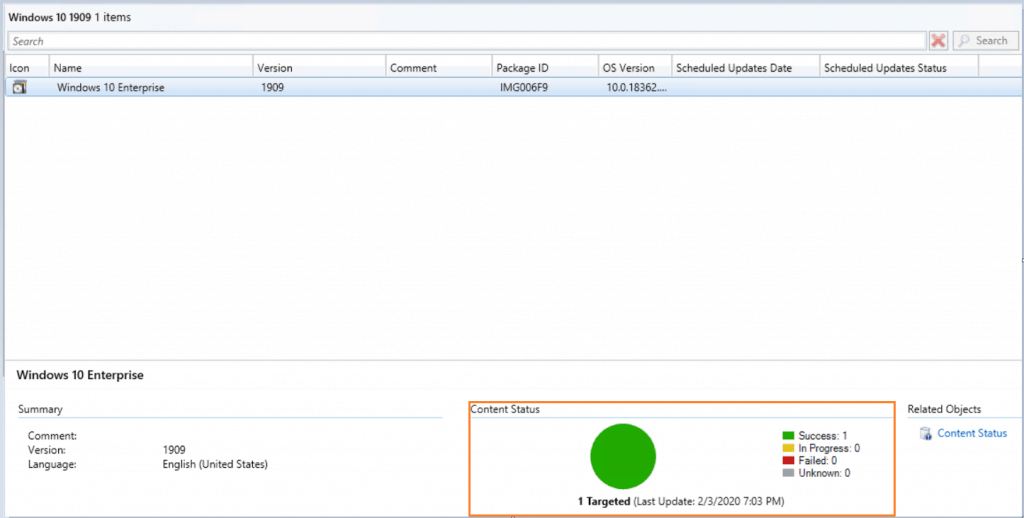Click the 1909 version value in Summary
The image size is (1024, 518).
(x=174, y=450)
